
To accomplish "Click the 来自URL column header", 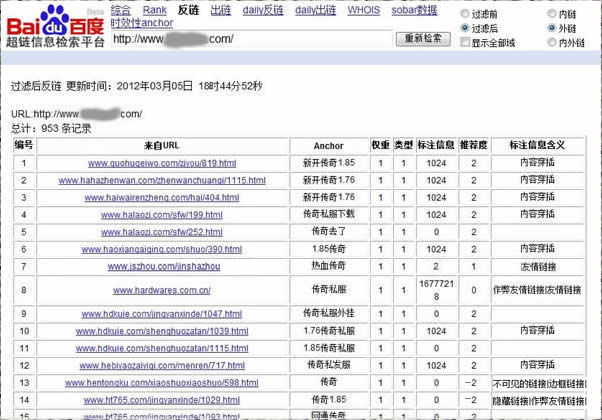I will click(162, 146).
